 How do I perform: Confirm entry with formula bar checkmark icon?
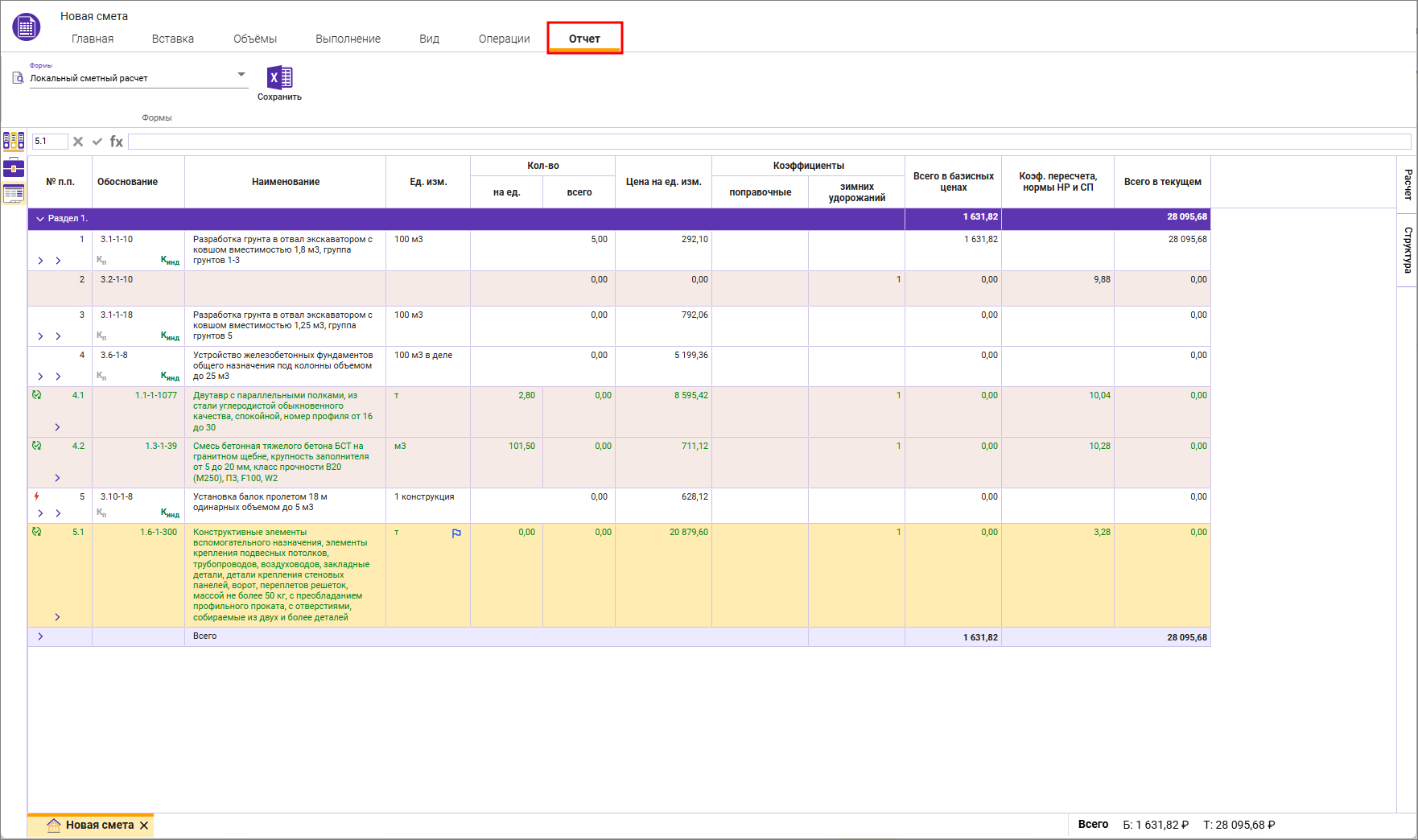97,142
